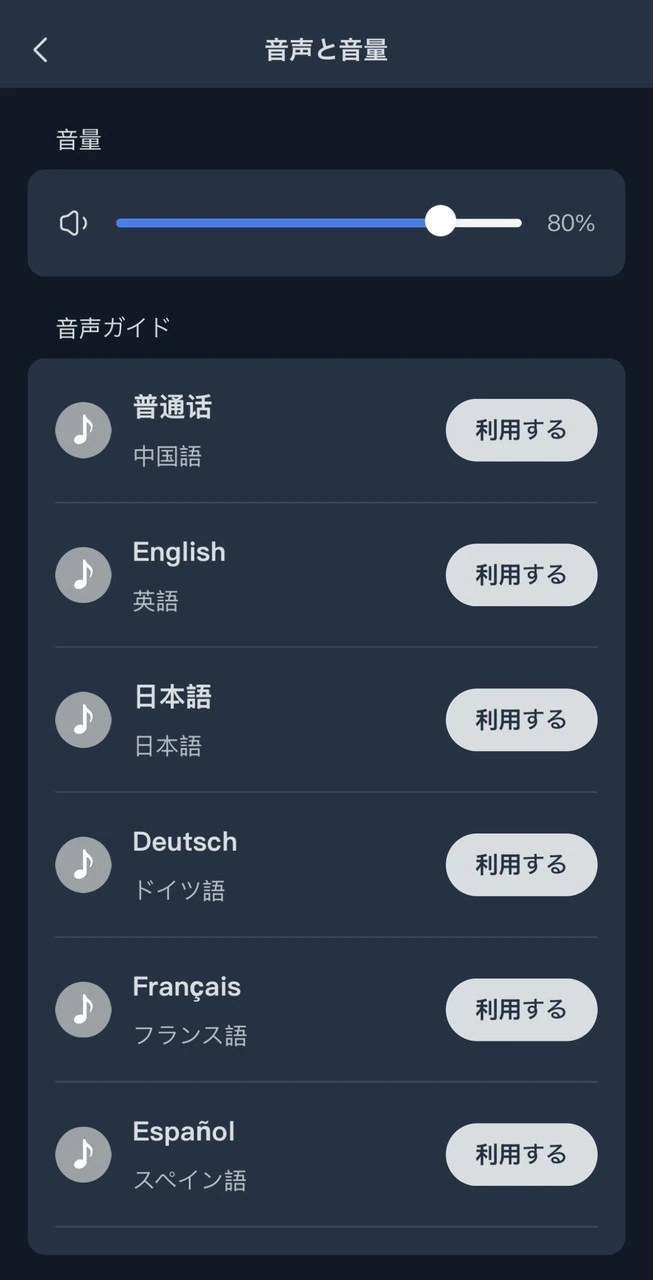Play the English voice sample note icon
Image resolution: width=653 pixels, height=1280 pixels.
coord(83,575)
